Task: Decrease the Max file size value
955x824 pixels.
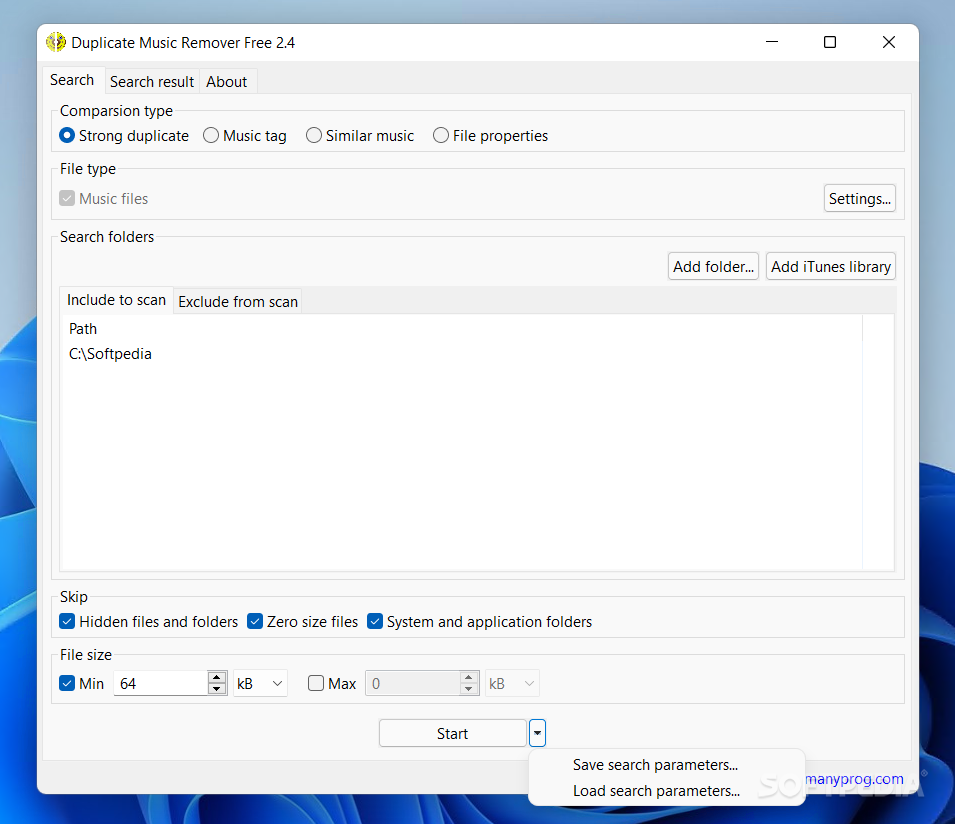Action: click(x=468, y=689)
